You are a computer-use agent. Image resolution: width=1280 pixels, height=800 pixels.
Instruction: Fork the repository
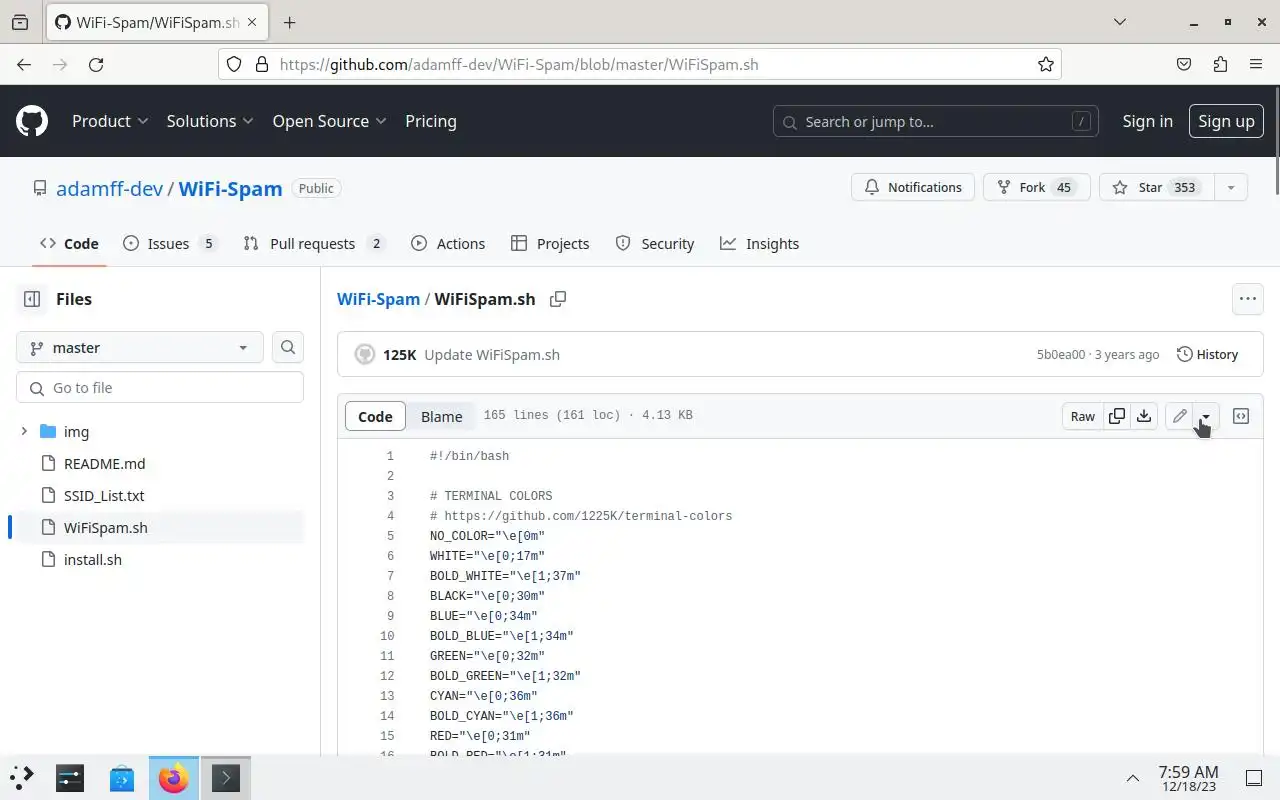click(1036, 187)
